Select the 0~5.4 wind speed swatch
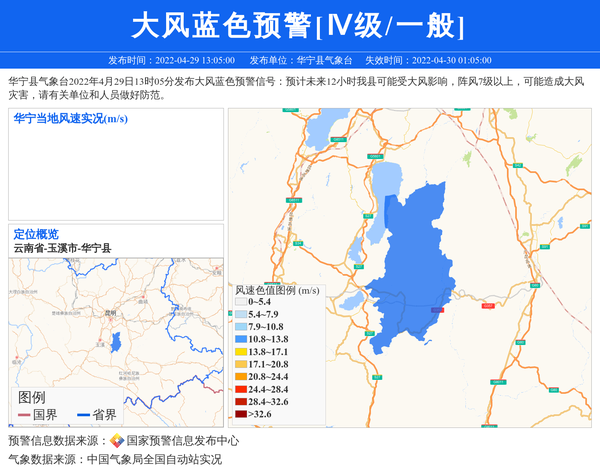Viewport: 600px width, 471px height. coord(240,301)
